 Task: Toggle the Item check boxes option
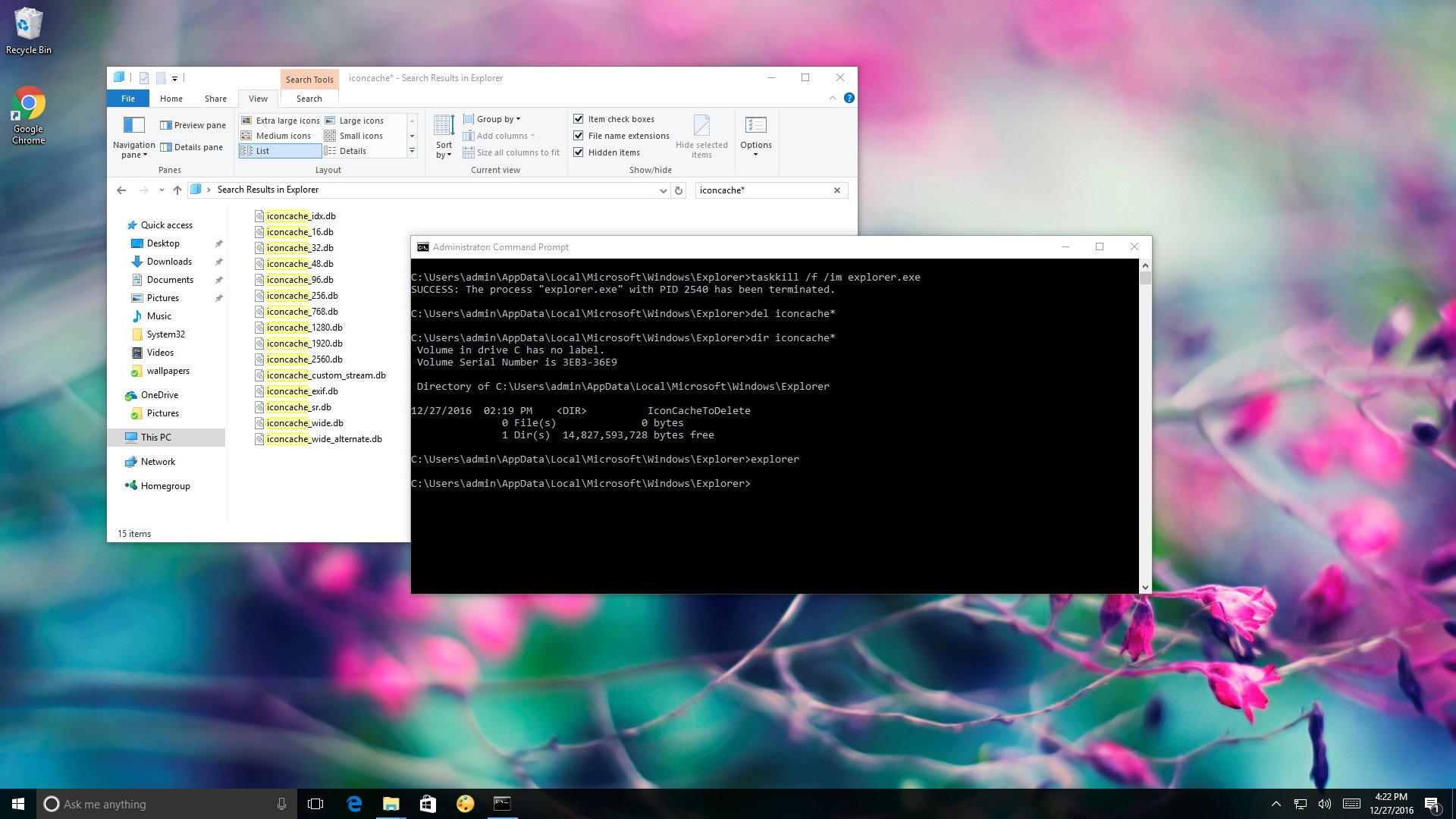click(x=578, y=119)
